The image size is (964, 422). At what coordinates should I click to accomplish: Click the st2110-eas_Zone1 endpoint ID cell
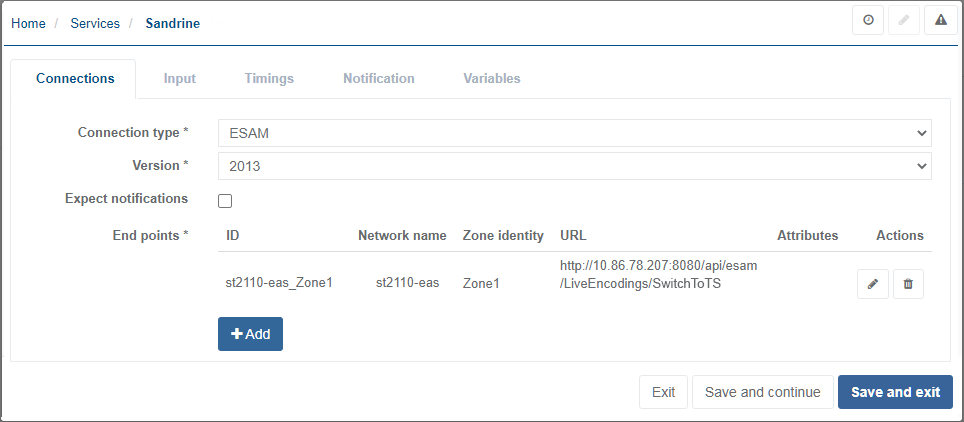pos(279,283)
